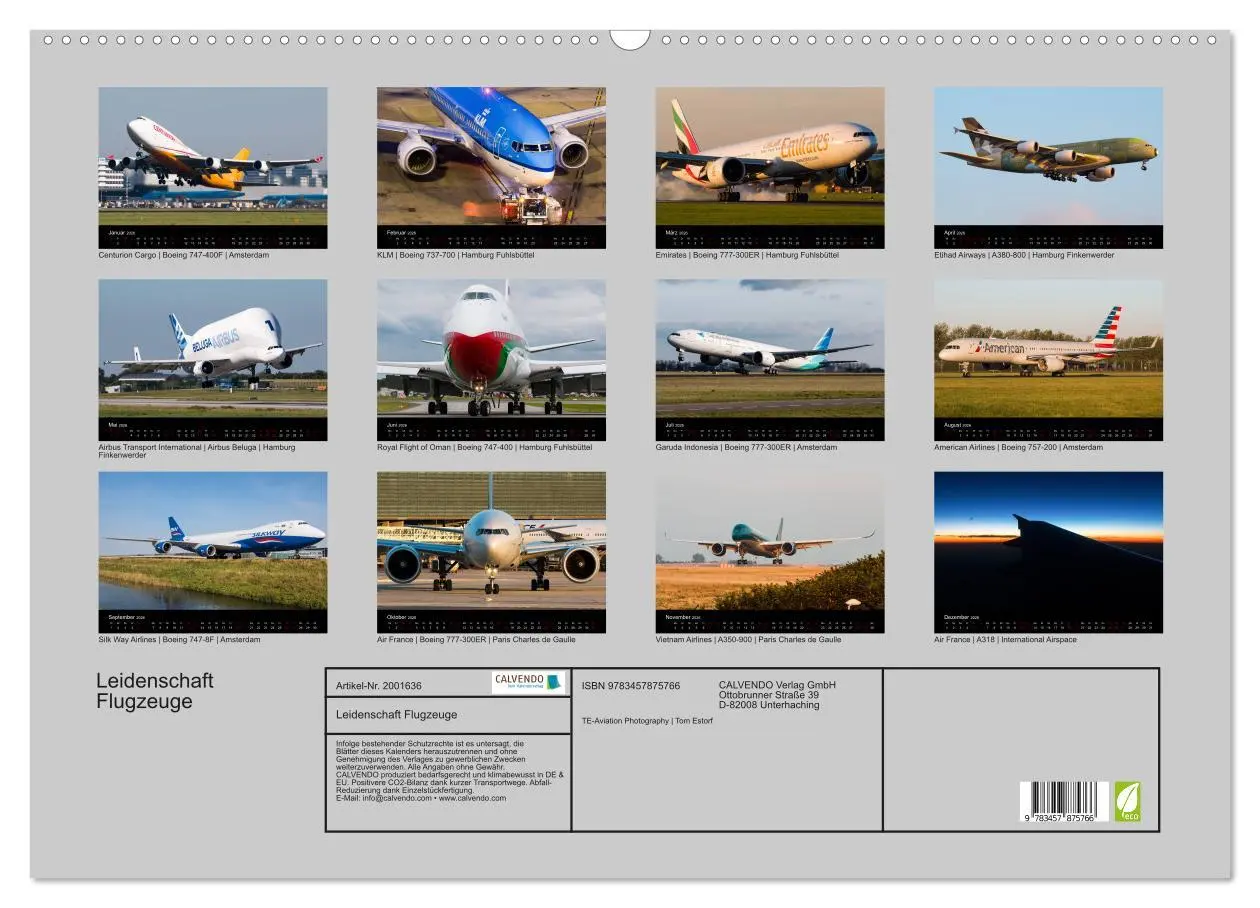
Task: Click caption 'Air France | A318 | International Airspace'
Action: [x=1005, y=640]
